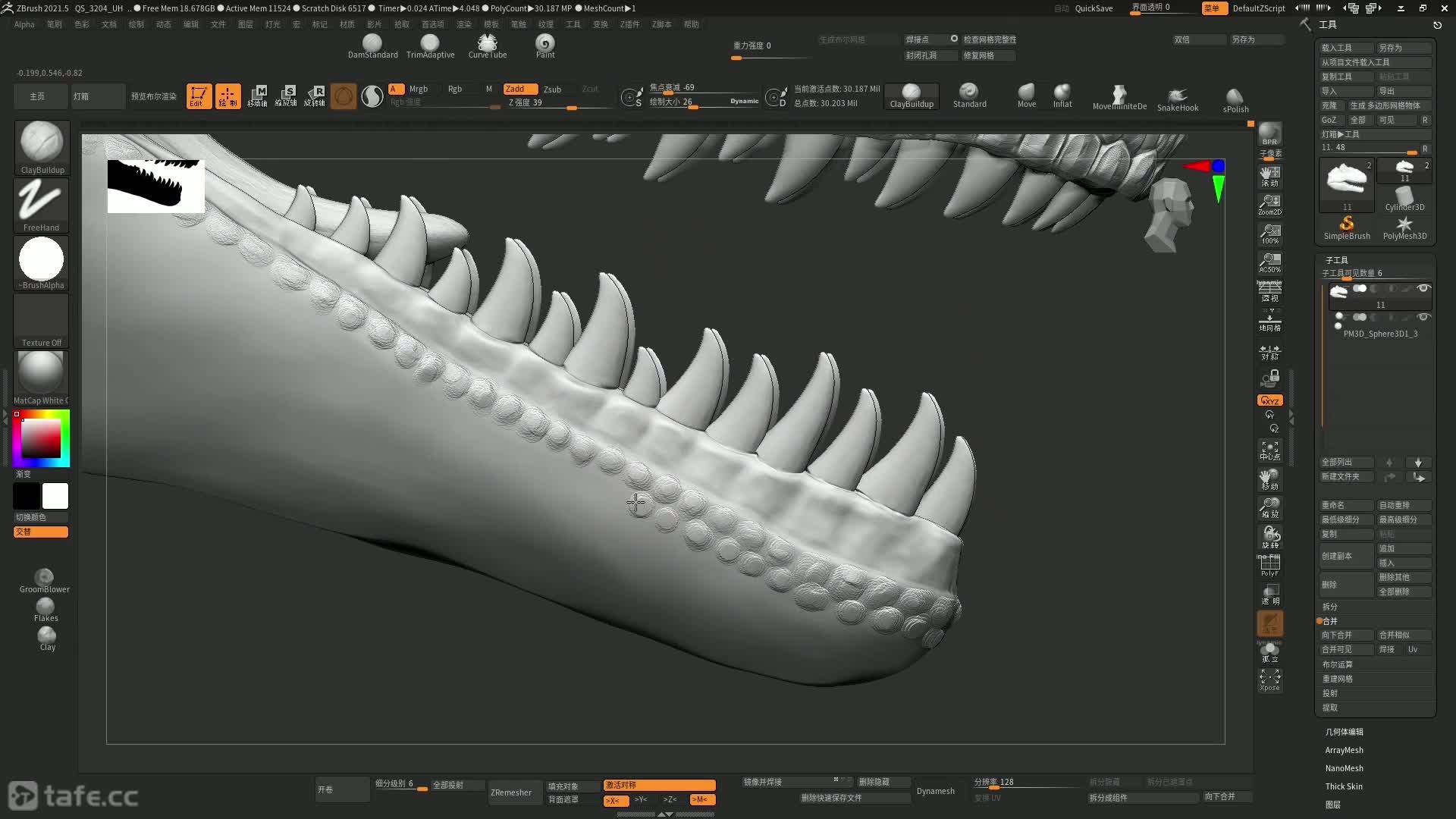
Task: Expand the NanoMesh section
Action: pos(1345,768)
